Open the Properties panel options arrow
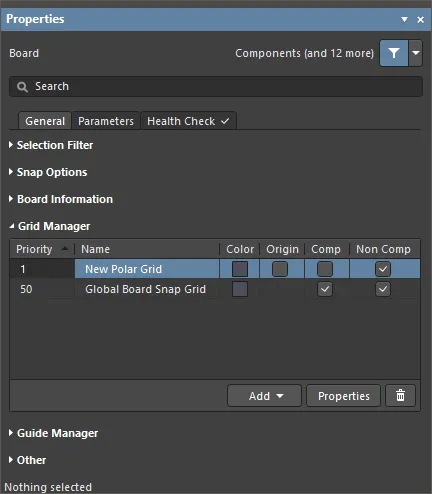Image resolution: width=432 pixels, height=494 pixels. tap(404, 20)
